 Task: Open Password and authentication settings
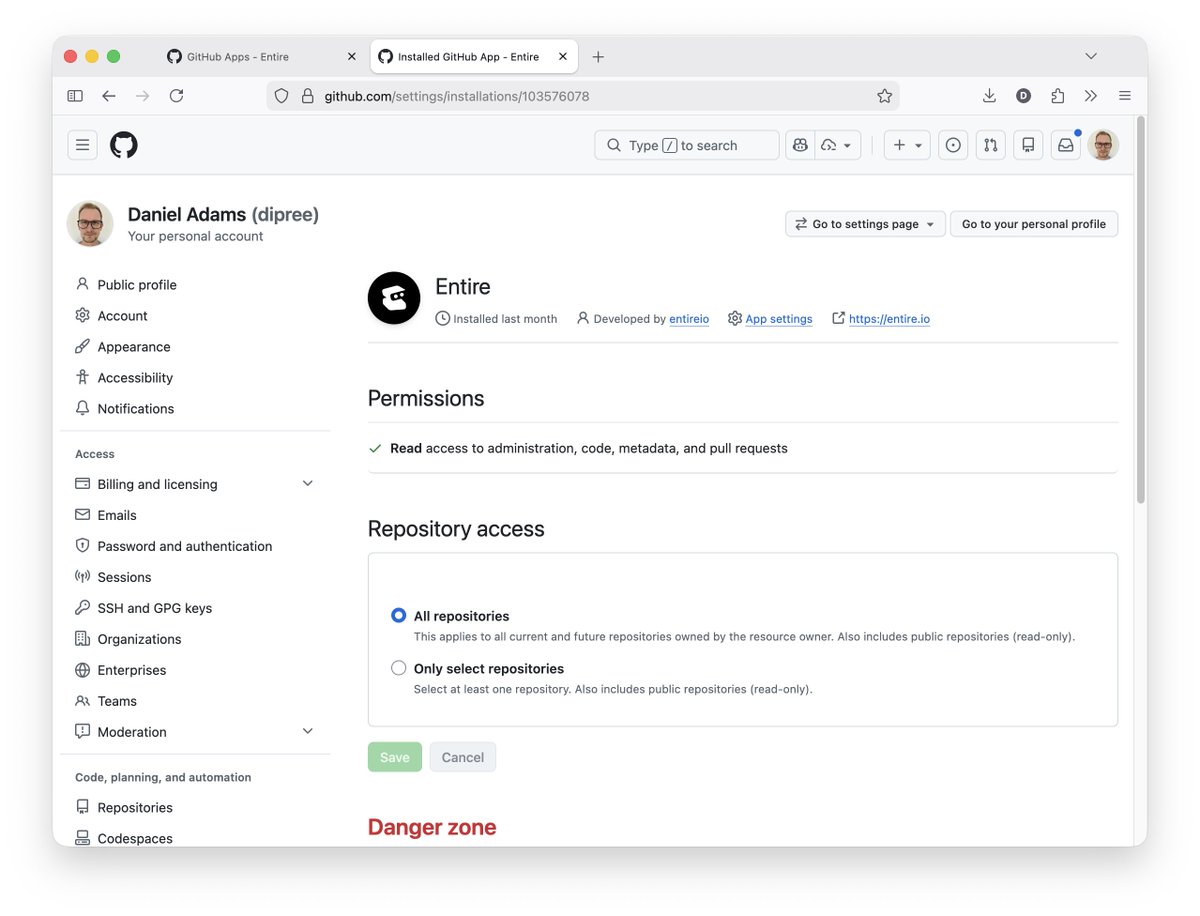point(185,546)
